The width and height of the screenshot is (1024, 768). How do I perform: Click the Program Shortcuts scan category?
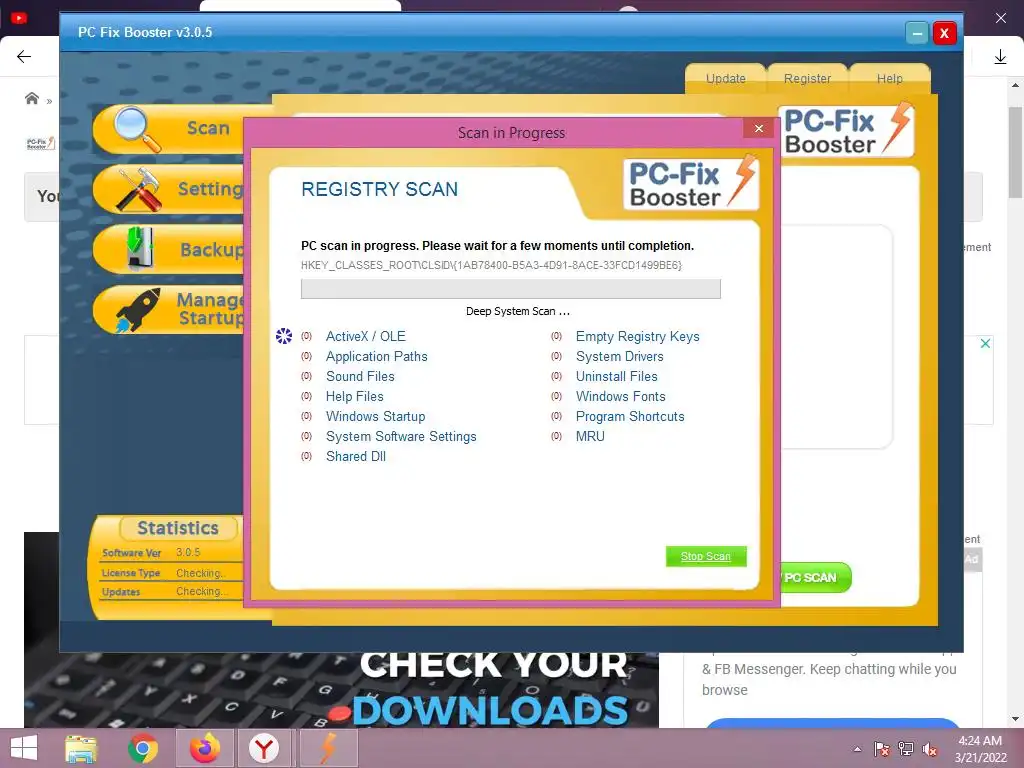[630, 417]
